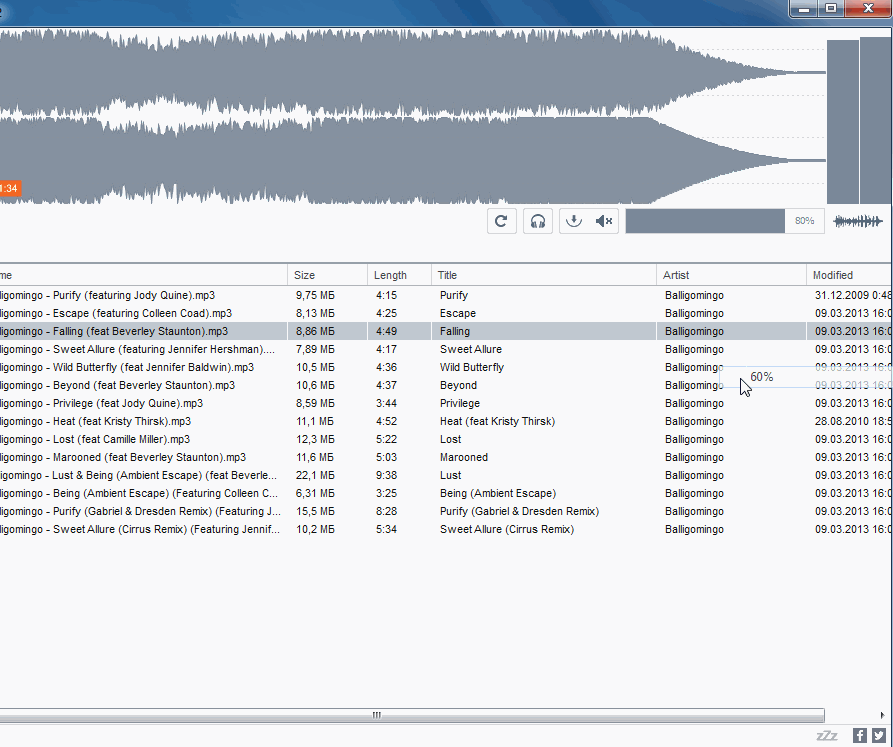Sort playlist by Length column header
This screenshot has width=893, height=747.
(398, 275)
